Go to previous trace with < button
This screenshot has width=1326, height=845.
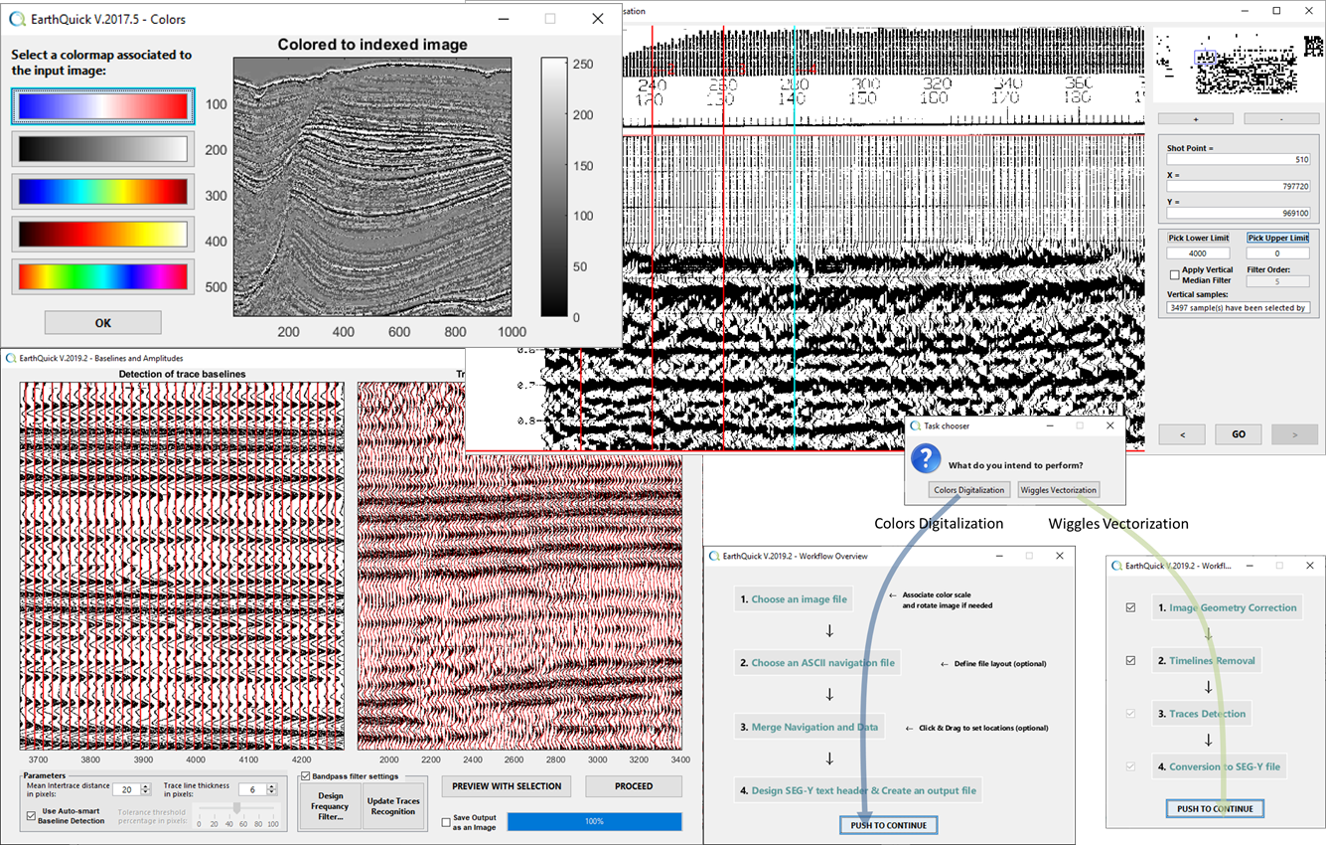[x=1183, y=435]
